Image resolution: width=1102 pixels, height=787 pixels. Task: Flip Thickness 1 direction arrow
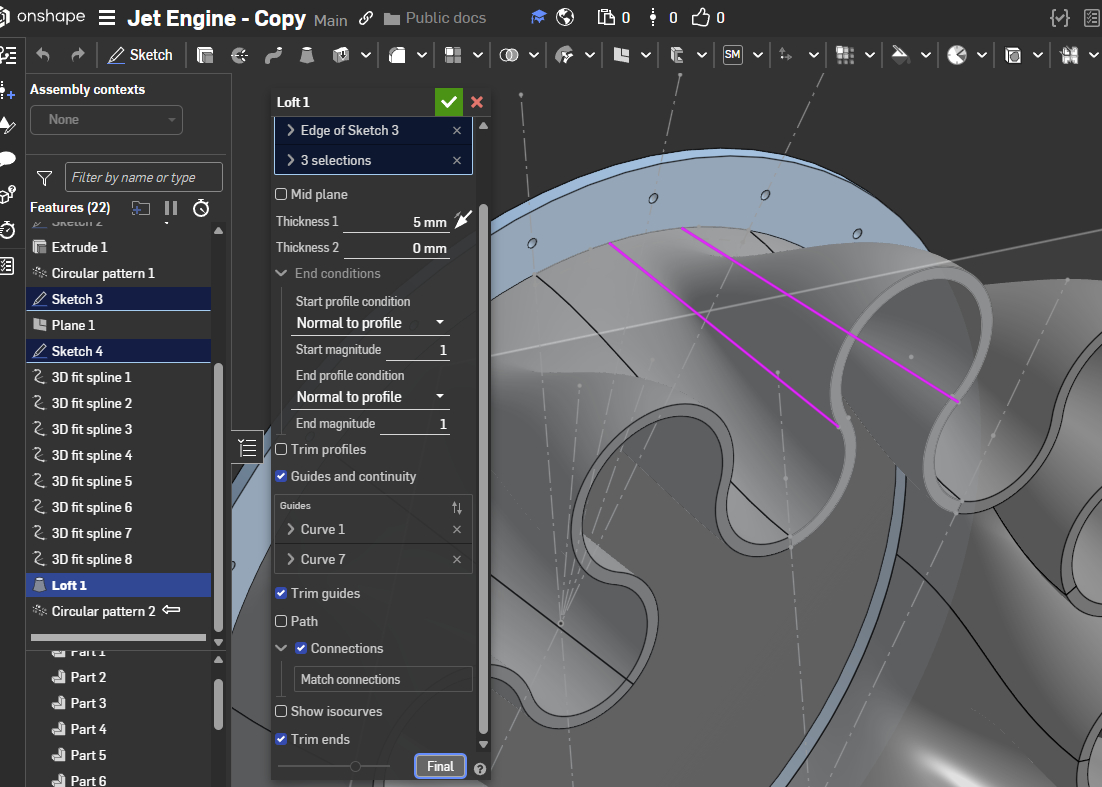pos(462,220)
